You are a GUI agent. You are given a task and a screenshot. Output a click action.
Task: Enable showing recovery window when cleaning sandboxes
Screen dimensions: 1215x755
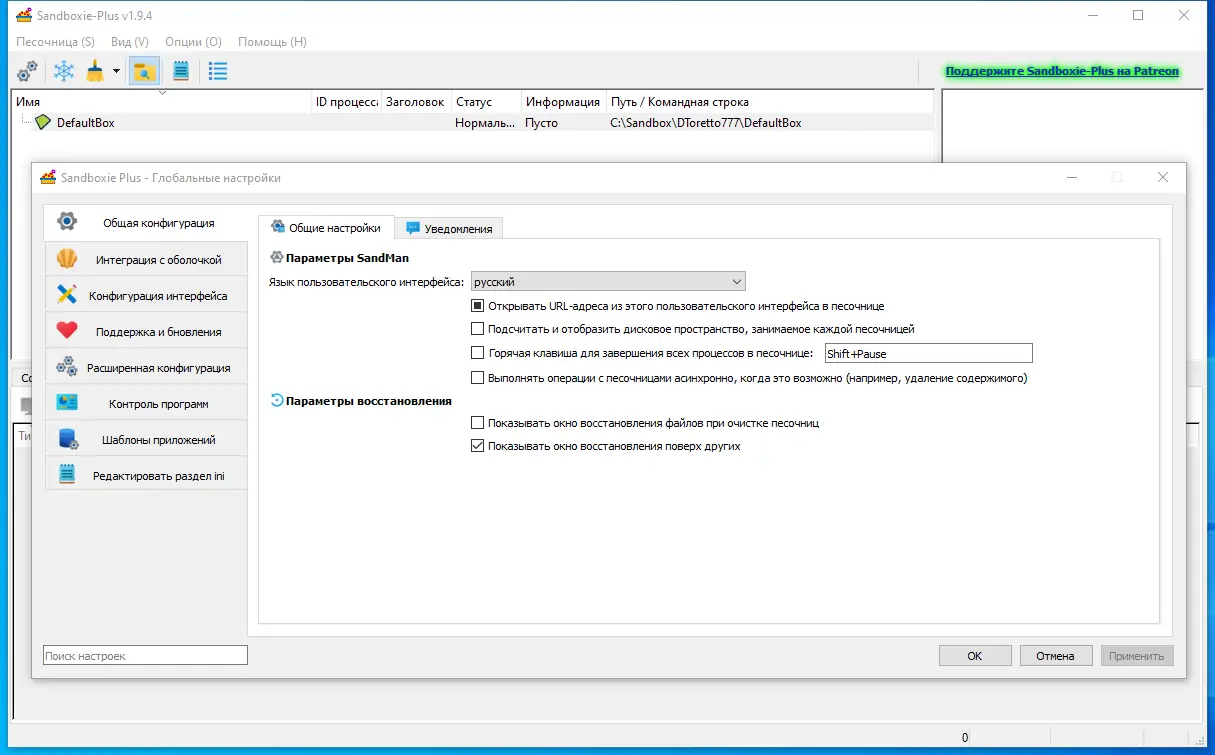click(477, 423)
